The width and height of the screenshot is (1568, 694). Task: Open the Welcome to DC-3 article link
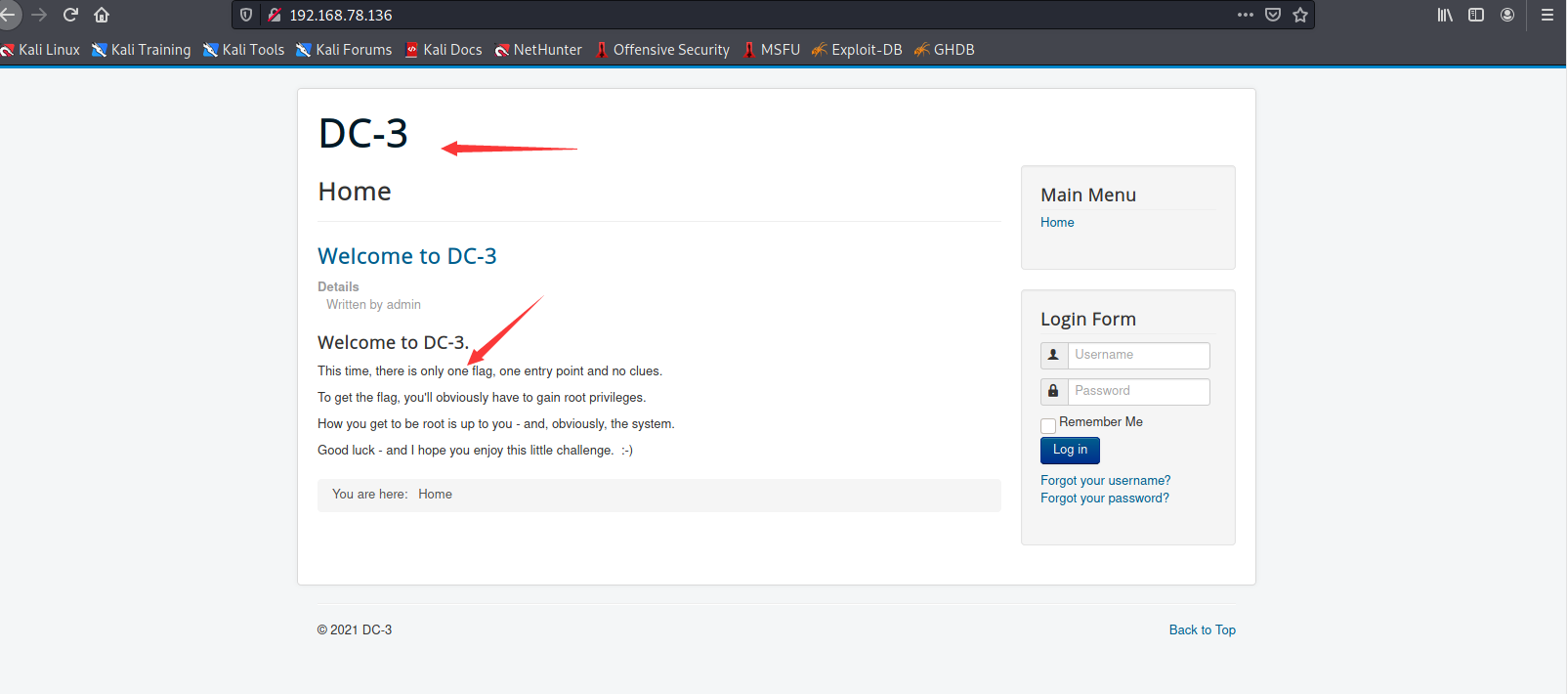[407, 256]
